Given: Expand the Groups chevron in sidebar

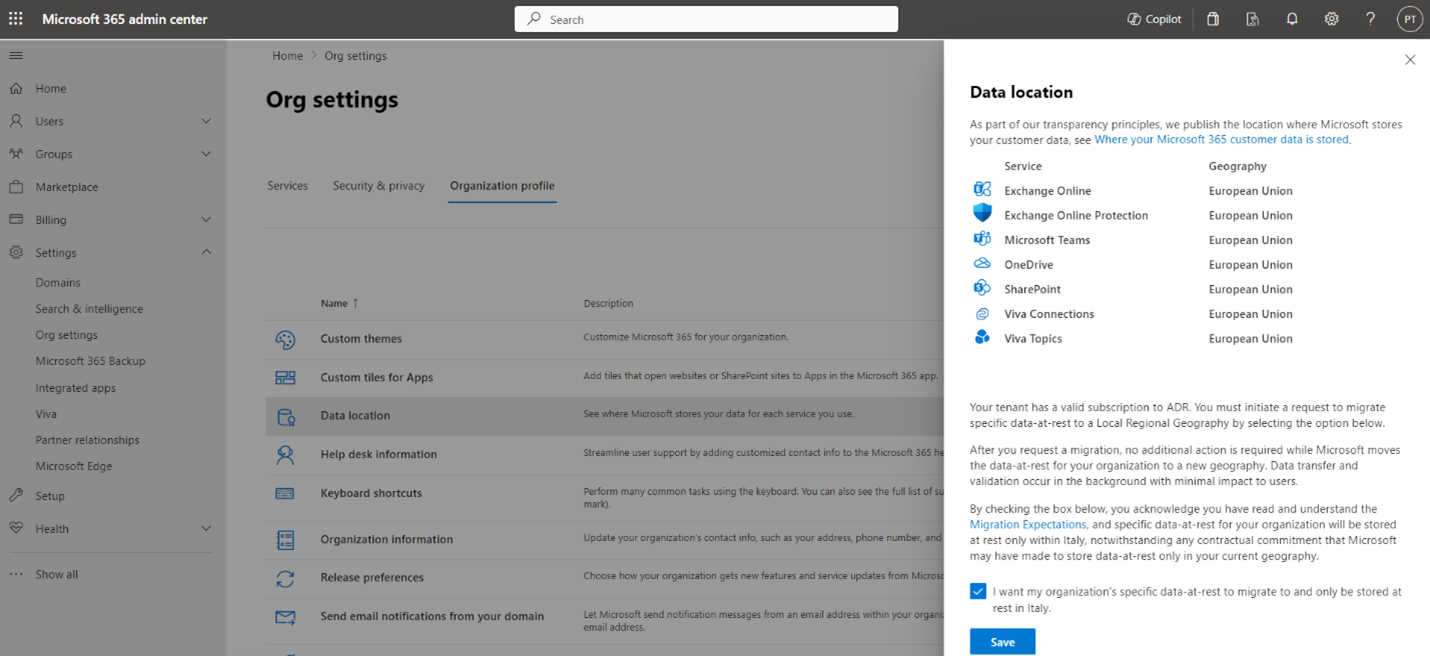Looking at the screenshot, I should (x=206, y=154).
